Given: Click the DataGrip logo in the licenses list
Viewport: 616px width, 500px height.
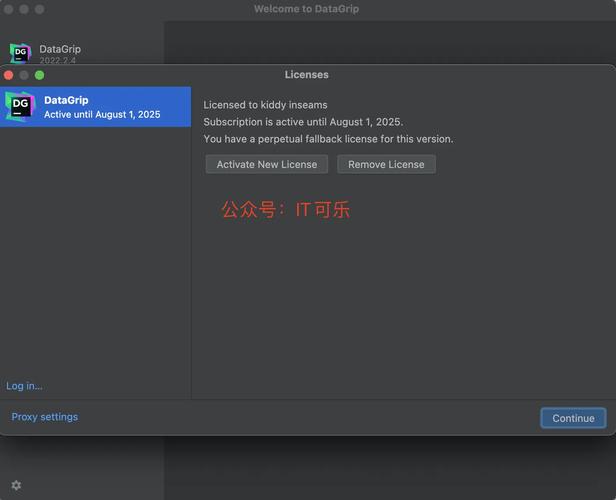Looking at the screenshot, I should [20, 106].
